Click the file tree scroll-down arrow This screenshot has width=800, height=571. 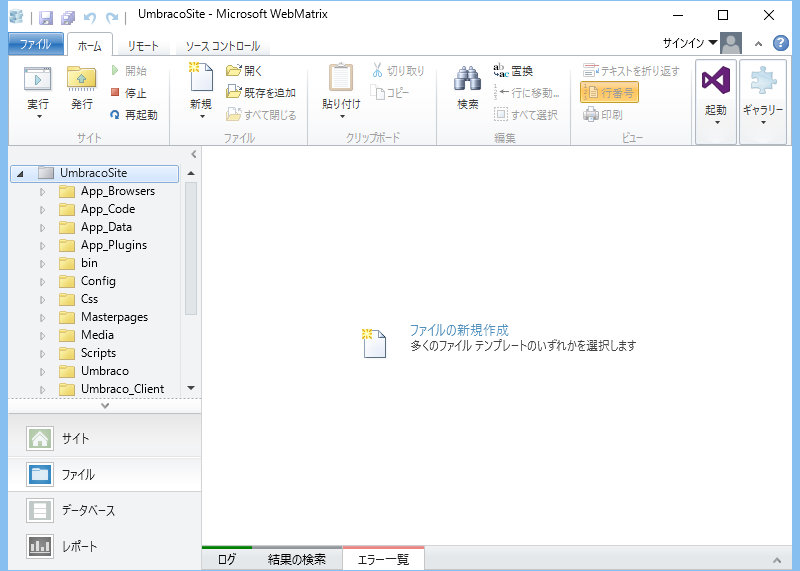pos(191,388)
